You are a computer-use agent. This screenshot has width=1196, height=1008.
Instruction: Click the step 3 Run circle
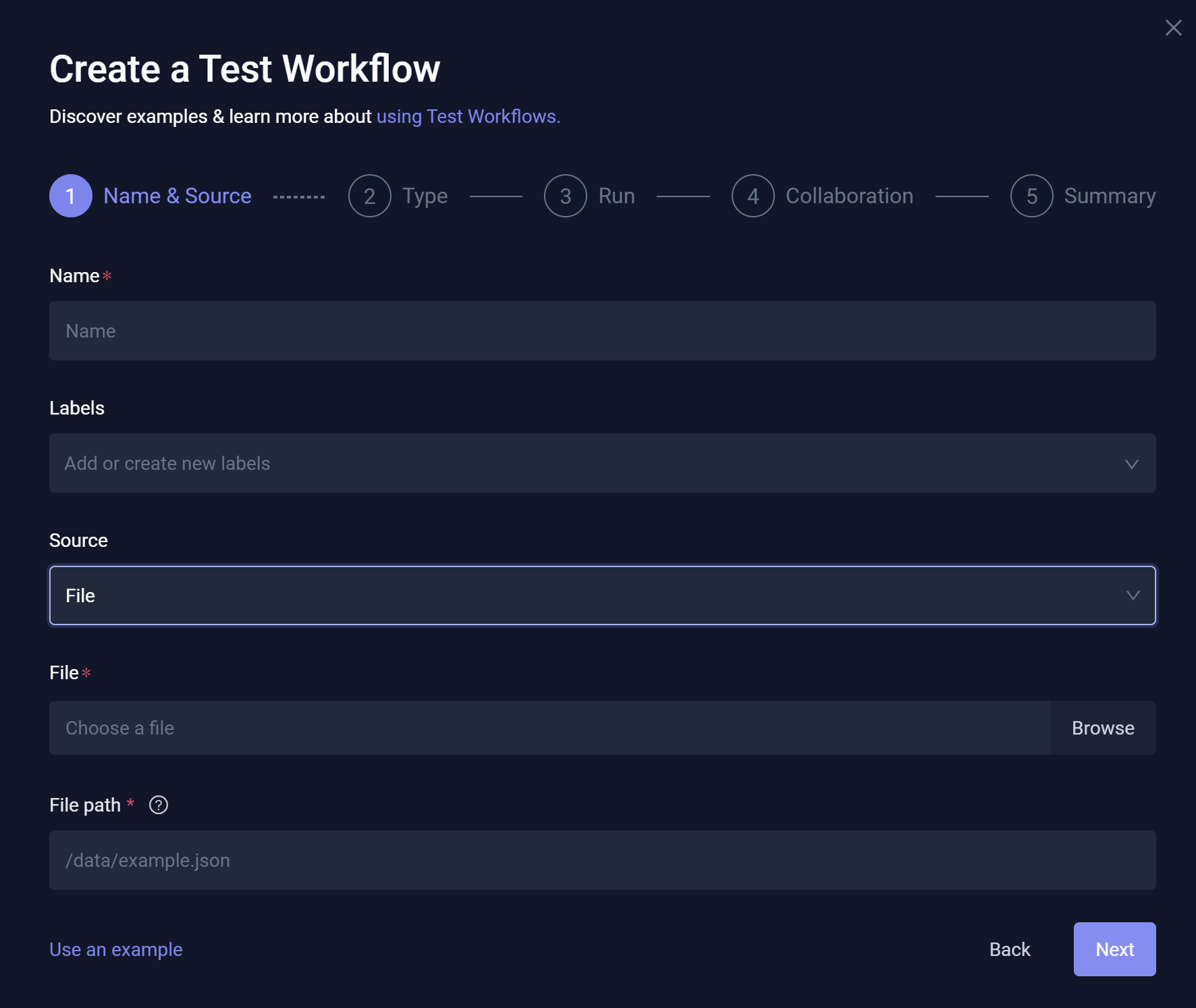point(565,196)
